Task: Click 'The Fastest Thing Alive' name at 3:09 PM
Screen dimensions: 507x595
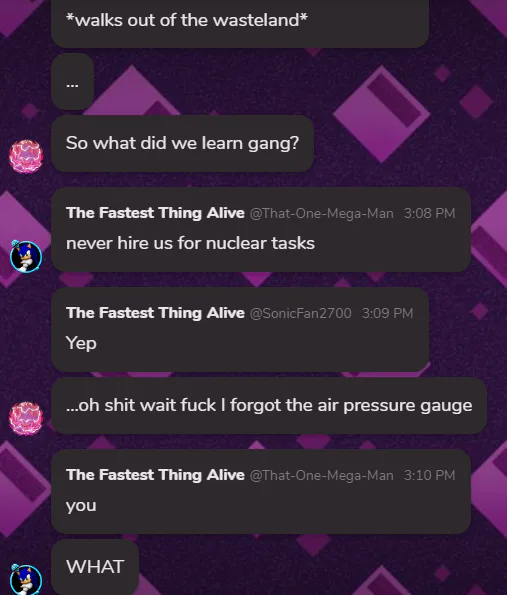Action: 155,313
